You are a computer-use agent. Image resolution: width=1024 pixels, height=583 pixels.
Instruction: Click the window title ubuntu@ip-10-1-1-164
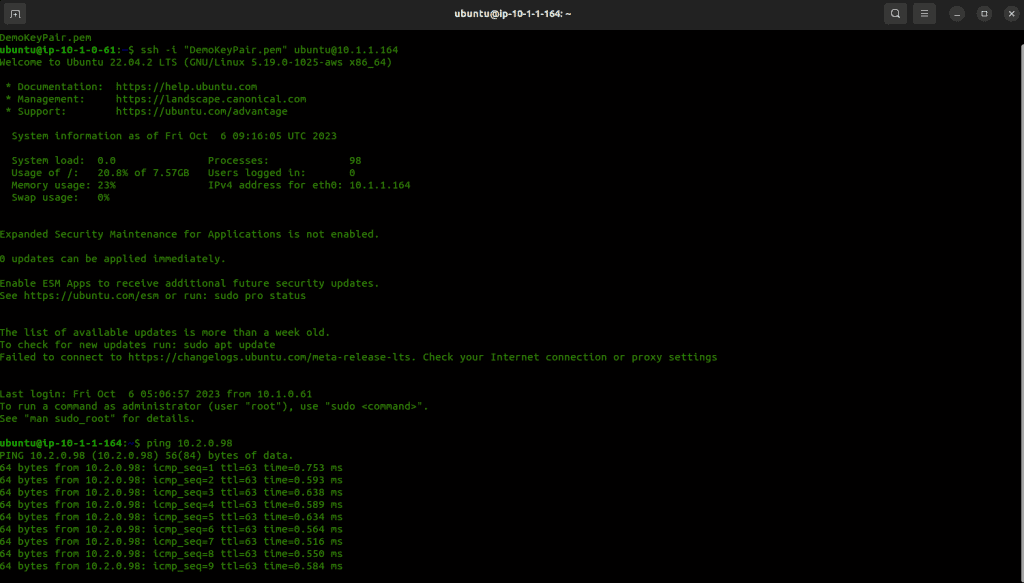511,13
